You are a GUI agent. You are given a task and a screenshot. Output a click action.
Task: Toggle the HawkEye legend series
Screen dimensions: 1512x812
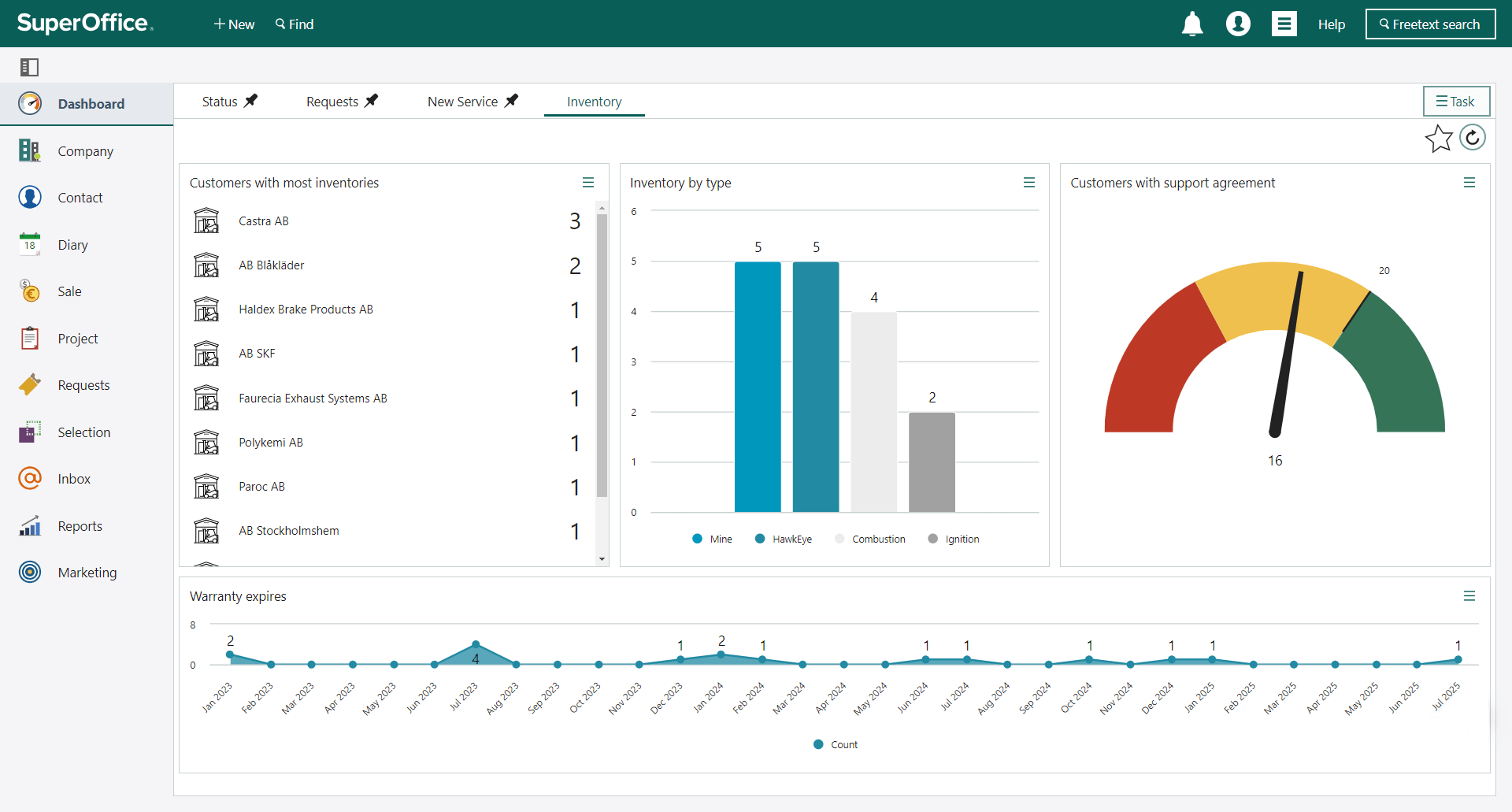pos(784,539)
